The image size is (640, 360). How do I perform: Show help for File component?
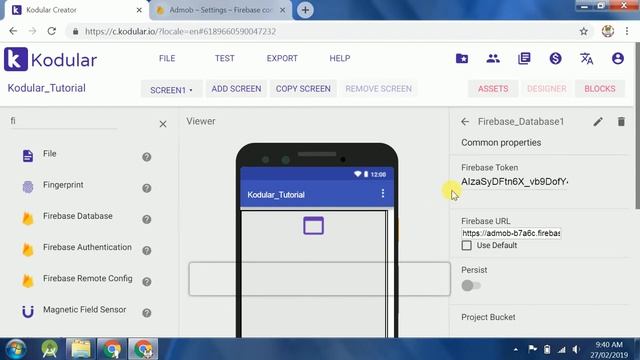coord(147,157)
